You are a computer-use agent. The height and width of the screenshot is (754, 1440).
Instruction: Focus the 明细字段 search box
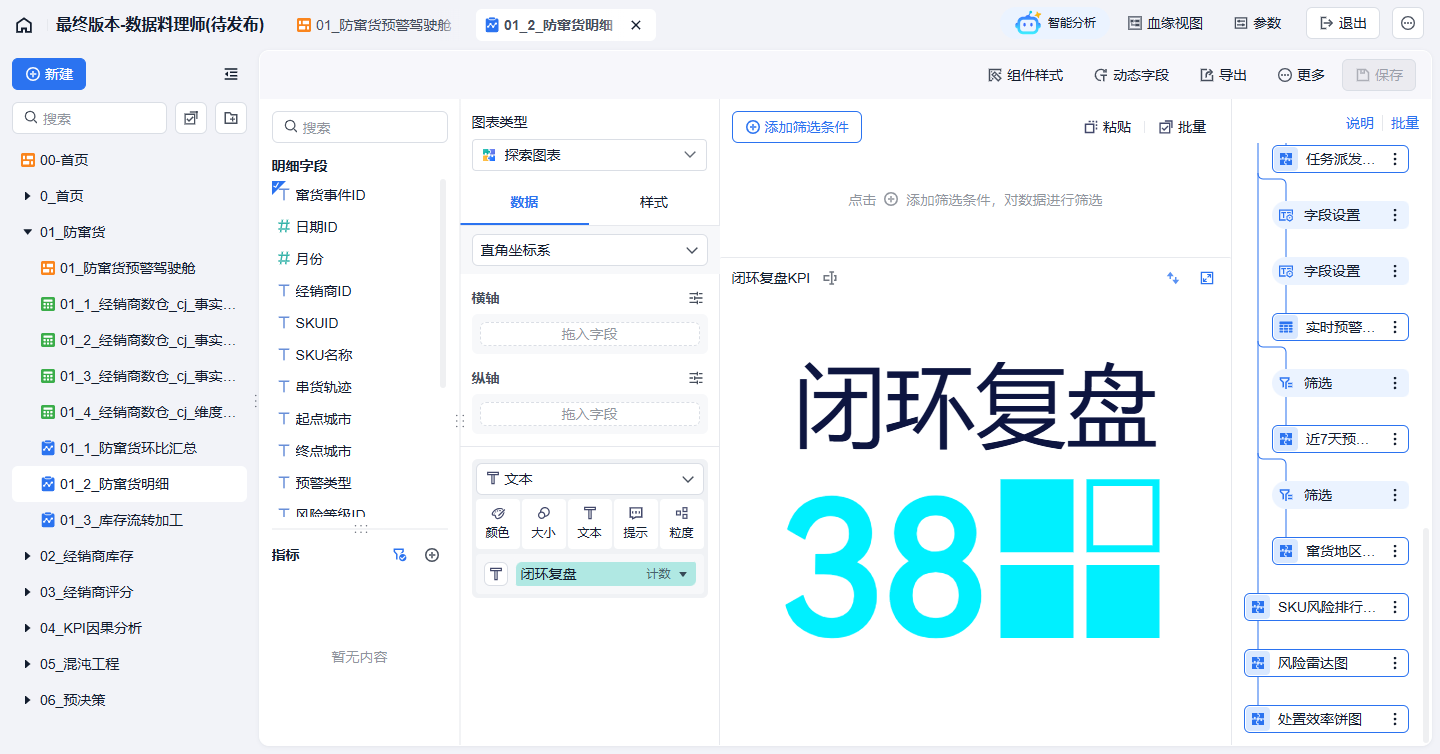[x=360, y=127]
